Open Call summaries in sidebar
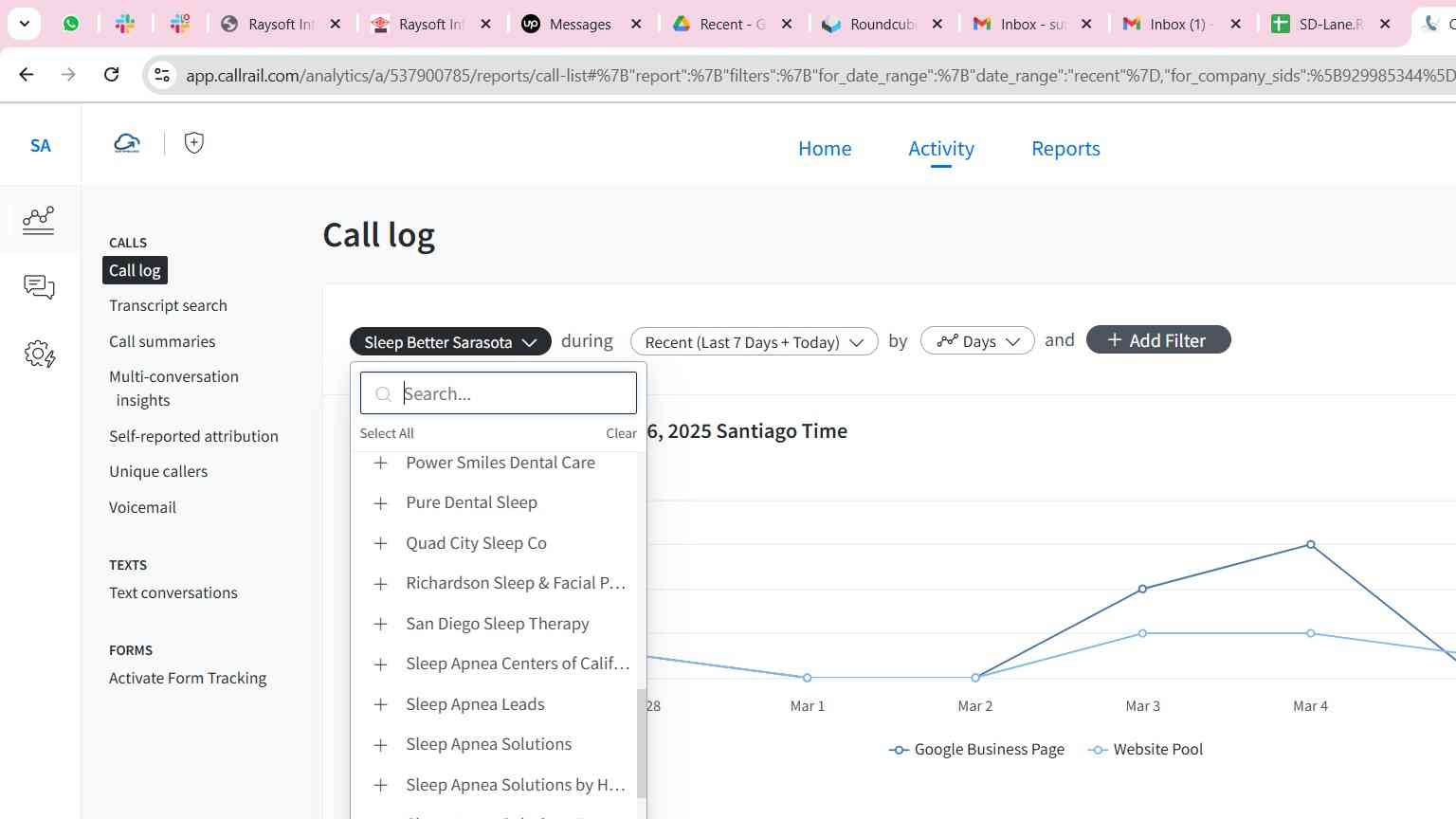This screenshot has width=1456, height=819. pos(162,341)
